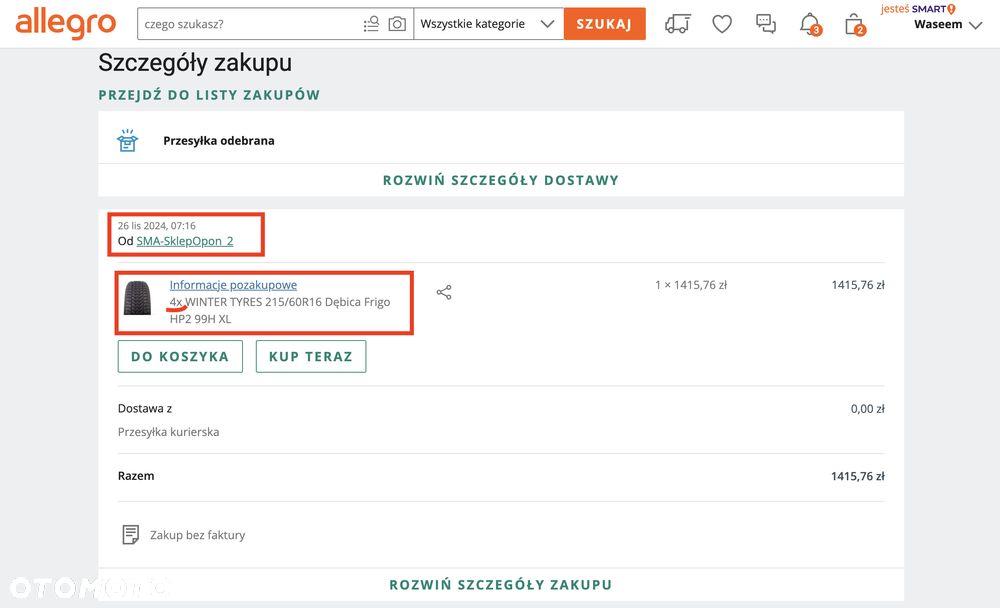Viewport: 1000px width, 608px height.
Task: Expand ROZWIŃ SZCZEGÓŁY DOSTAWY section
Action: coord(501,181)
